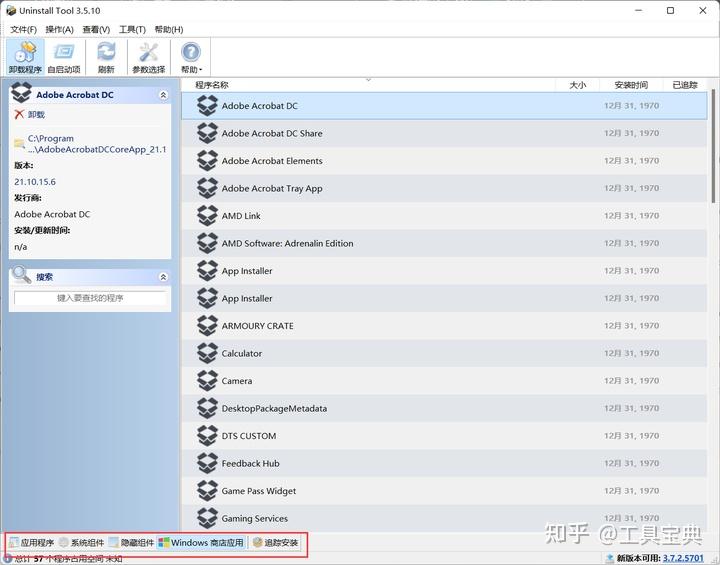Open the 帮助(H) menu
The width and height of the screenshot is (720, 565).
point(169,29)
